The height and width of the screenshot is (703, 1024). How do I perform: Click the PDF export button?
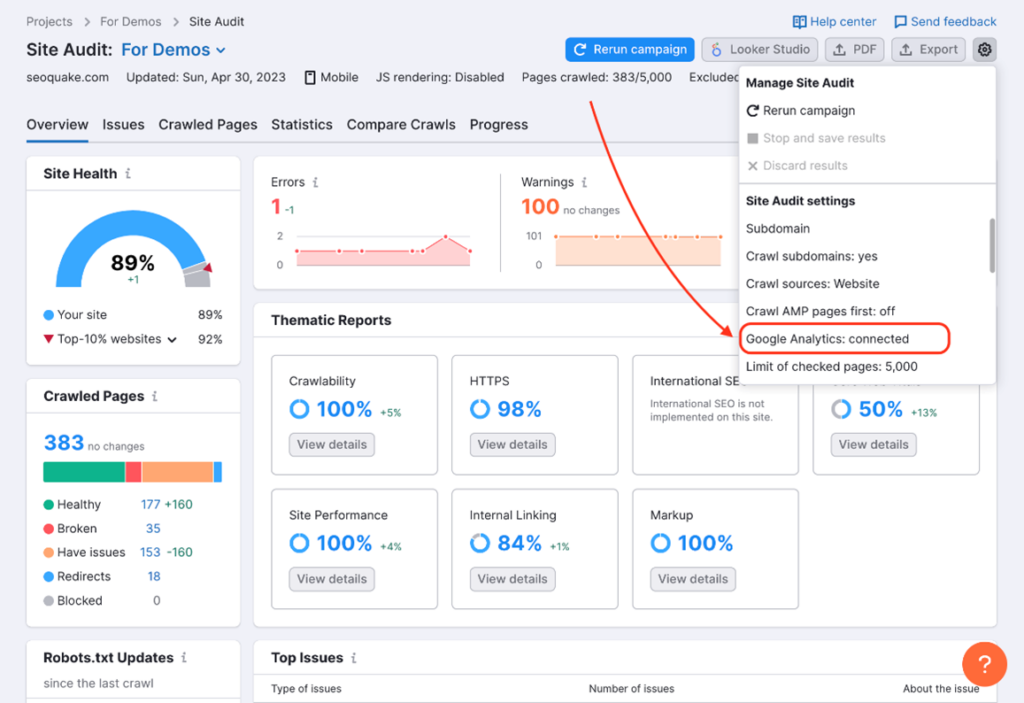855,50
